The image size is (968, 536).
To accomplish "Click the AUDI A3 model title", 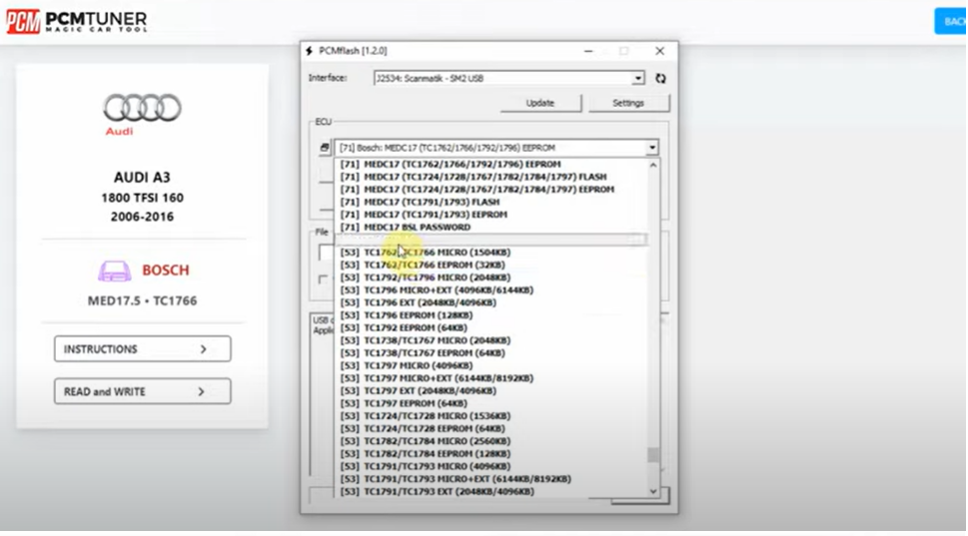I will [142, 177].
